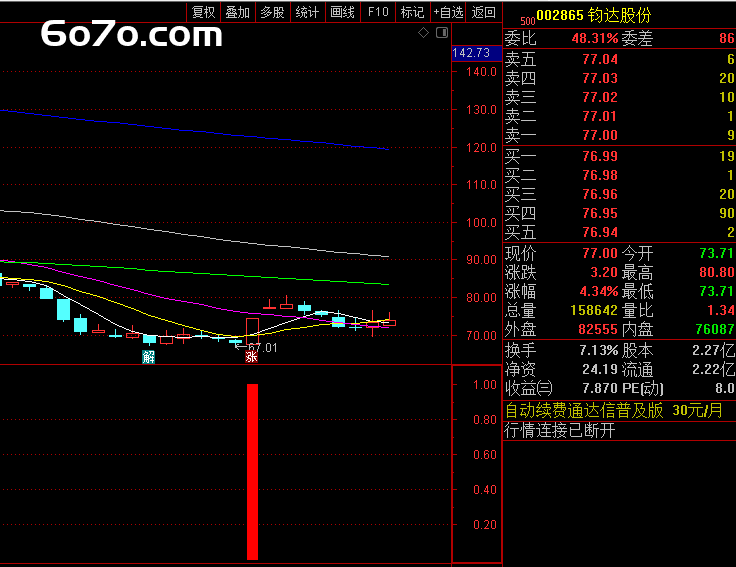This screenshot has width=736, height=567.
Task: Click the 卖三 price 77.02
Action: pyautogui.click(x=600, y=97)
